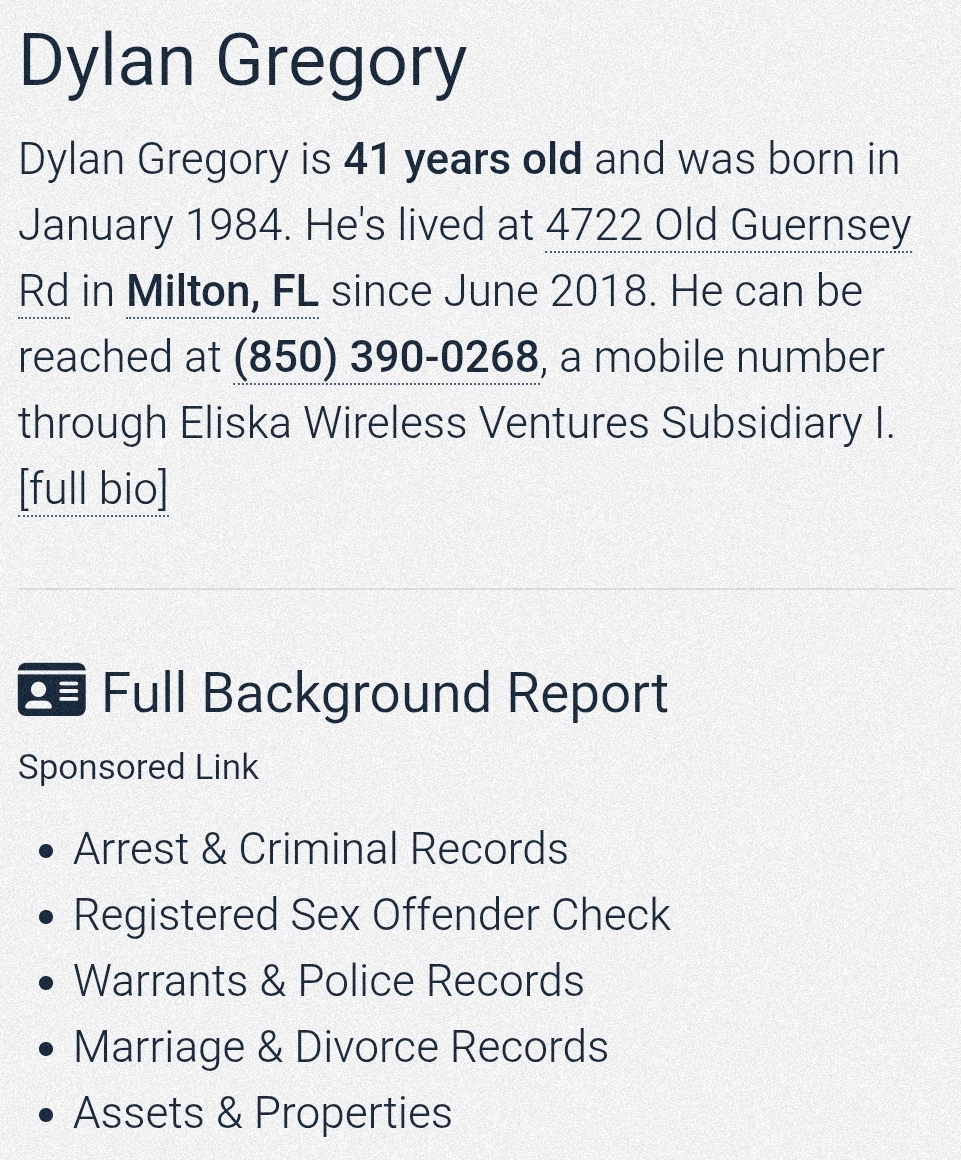Click the bold "41 years old" text
This screenshot has width=961, height=1160.
[462, 160]
